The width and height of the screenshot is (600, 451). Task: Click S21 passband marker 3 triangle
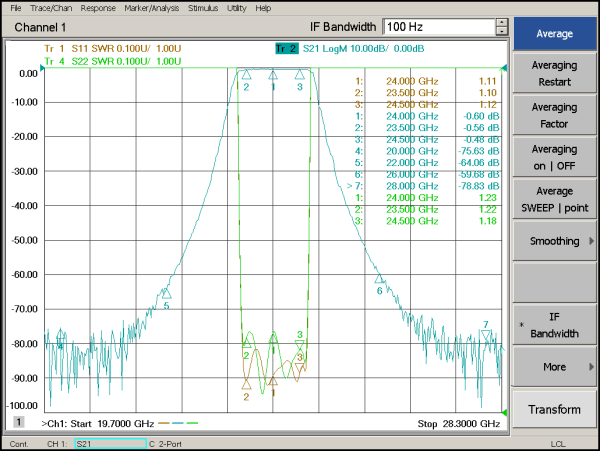coord(300,74)
